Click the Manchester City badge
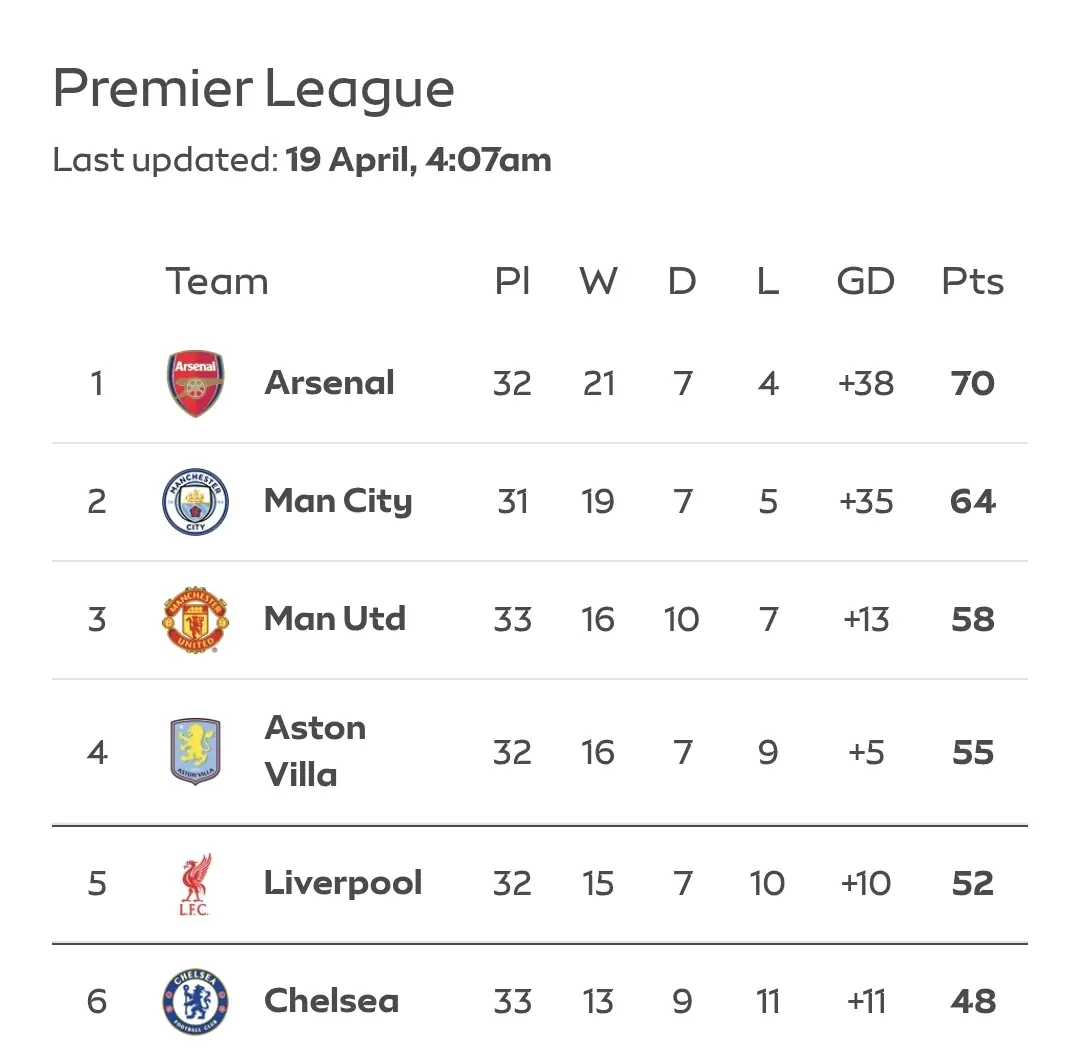1080x1056 pixels. pos(195,501)
